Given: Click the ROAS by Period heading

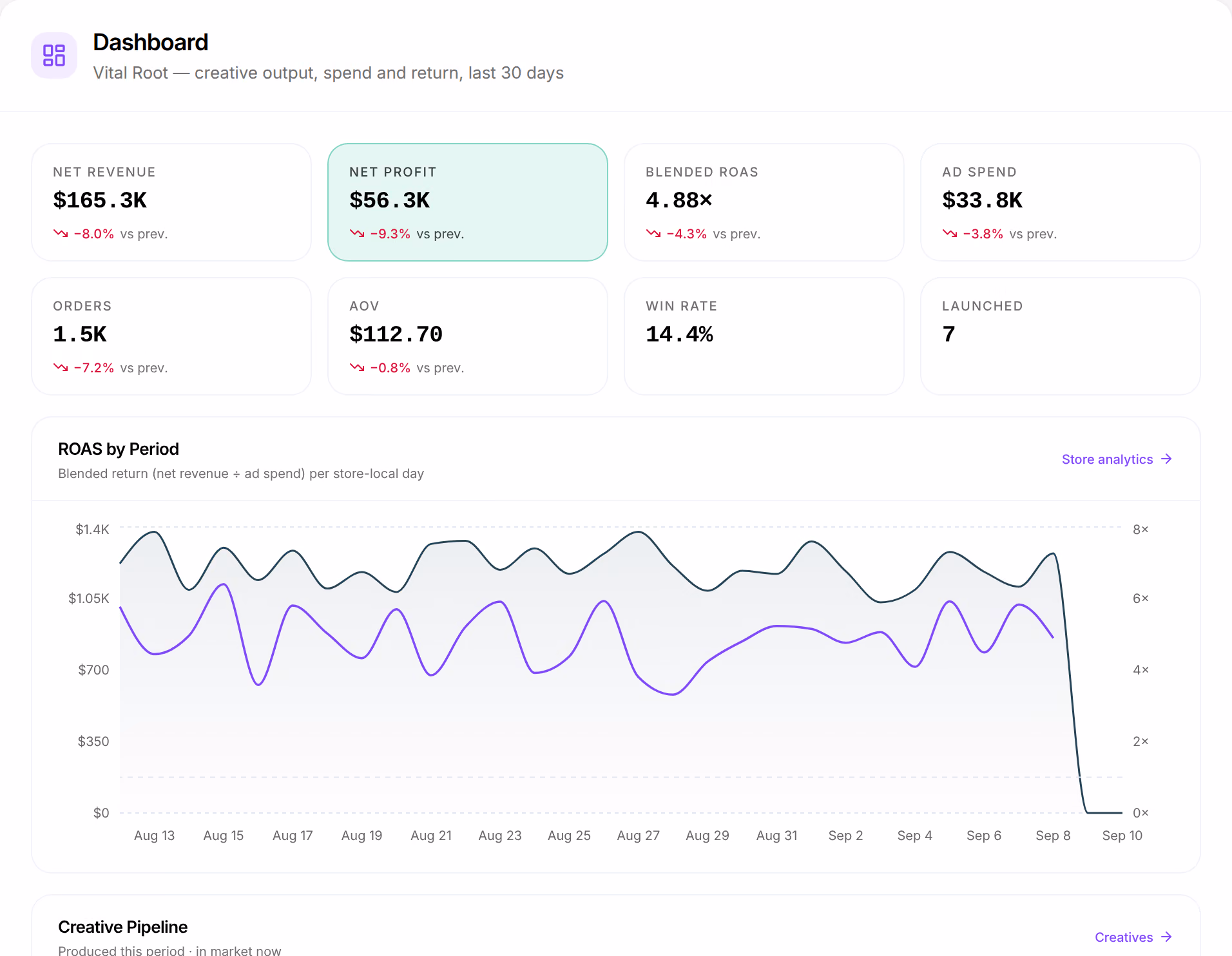Looking at the screenshot, I should pos(119,449).
